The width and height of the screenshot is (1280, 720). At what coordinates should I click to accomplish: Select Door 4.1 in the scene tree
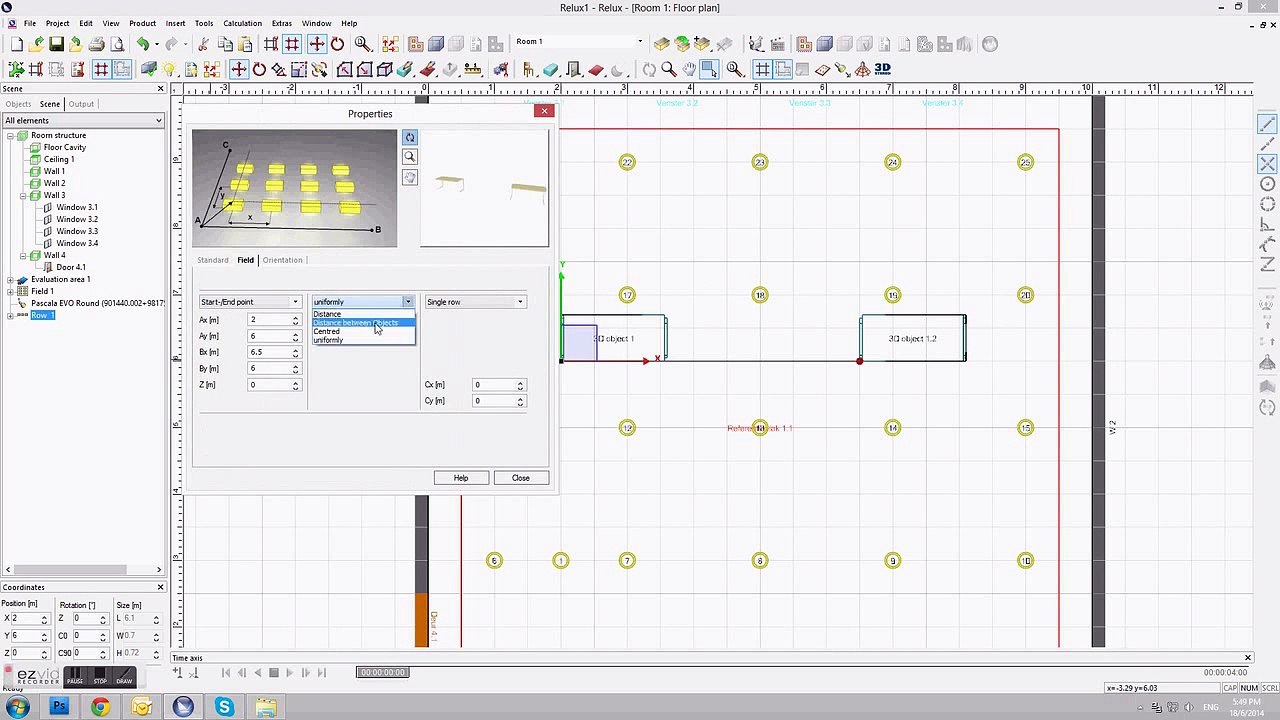[x=71, y=267]
